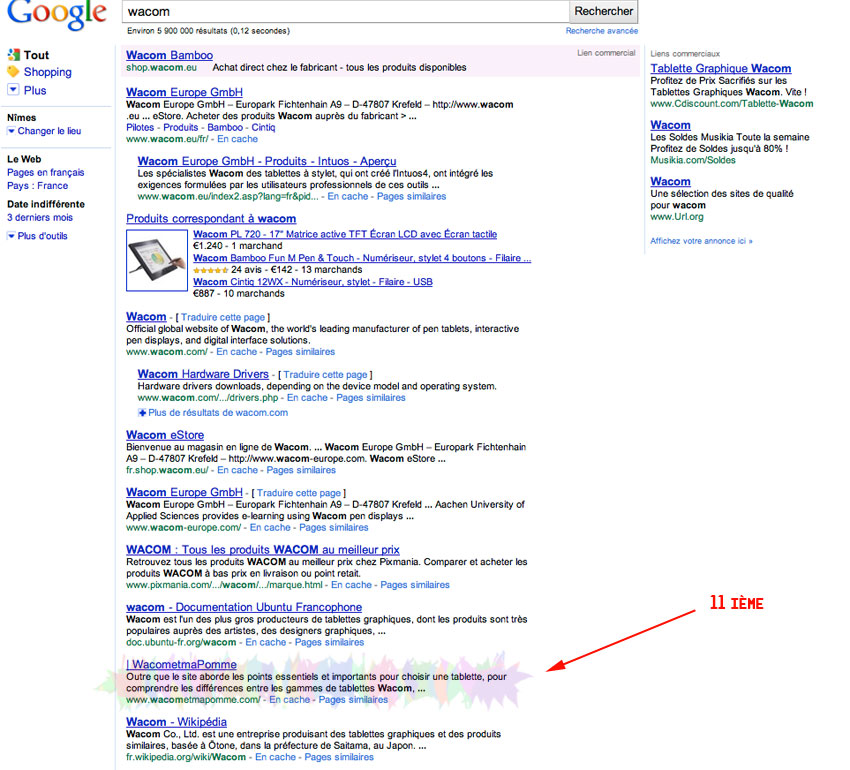Open the Produits sitelink

(x=181, y=127)
